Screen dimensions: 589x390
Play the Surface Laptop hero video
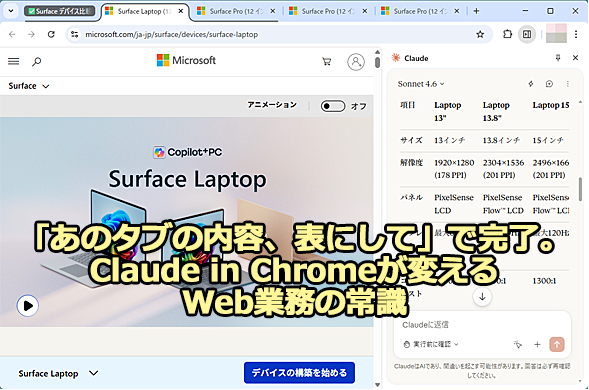[x=28, y=306]
